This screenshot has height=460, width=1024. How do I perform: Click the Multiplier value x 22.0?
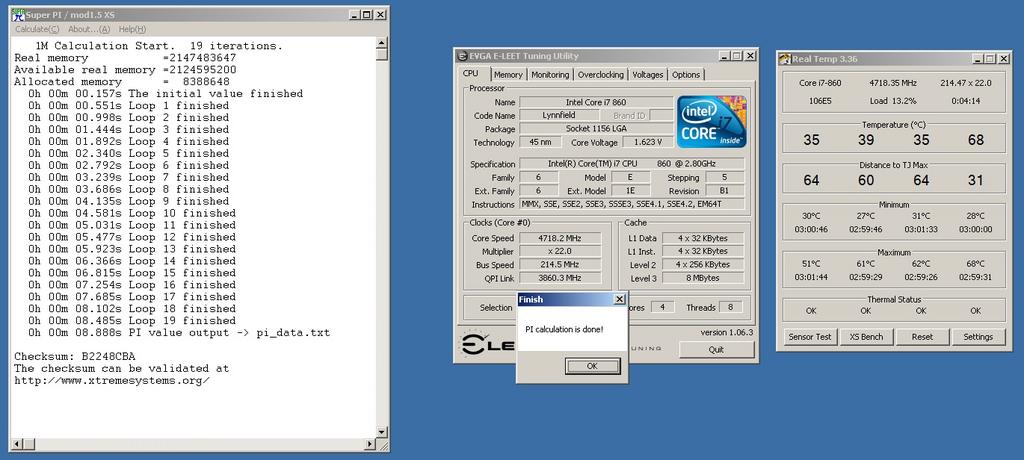[559, 252]
